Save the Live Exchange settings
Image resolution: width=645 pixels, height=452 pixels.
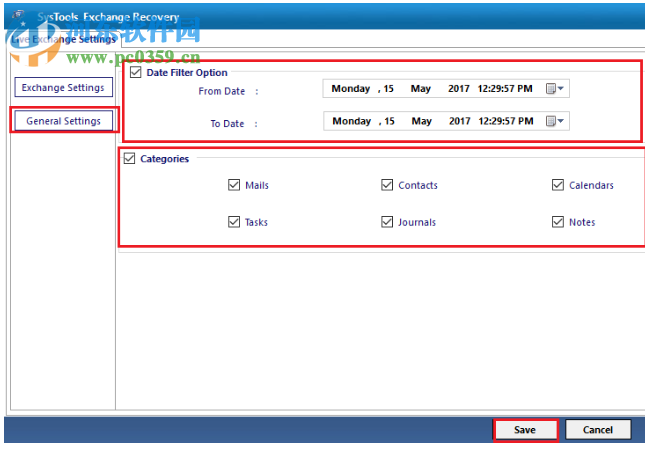(x=525, y=430)
